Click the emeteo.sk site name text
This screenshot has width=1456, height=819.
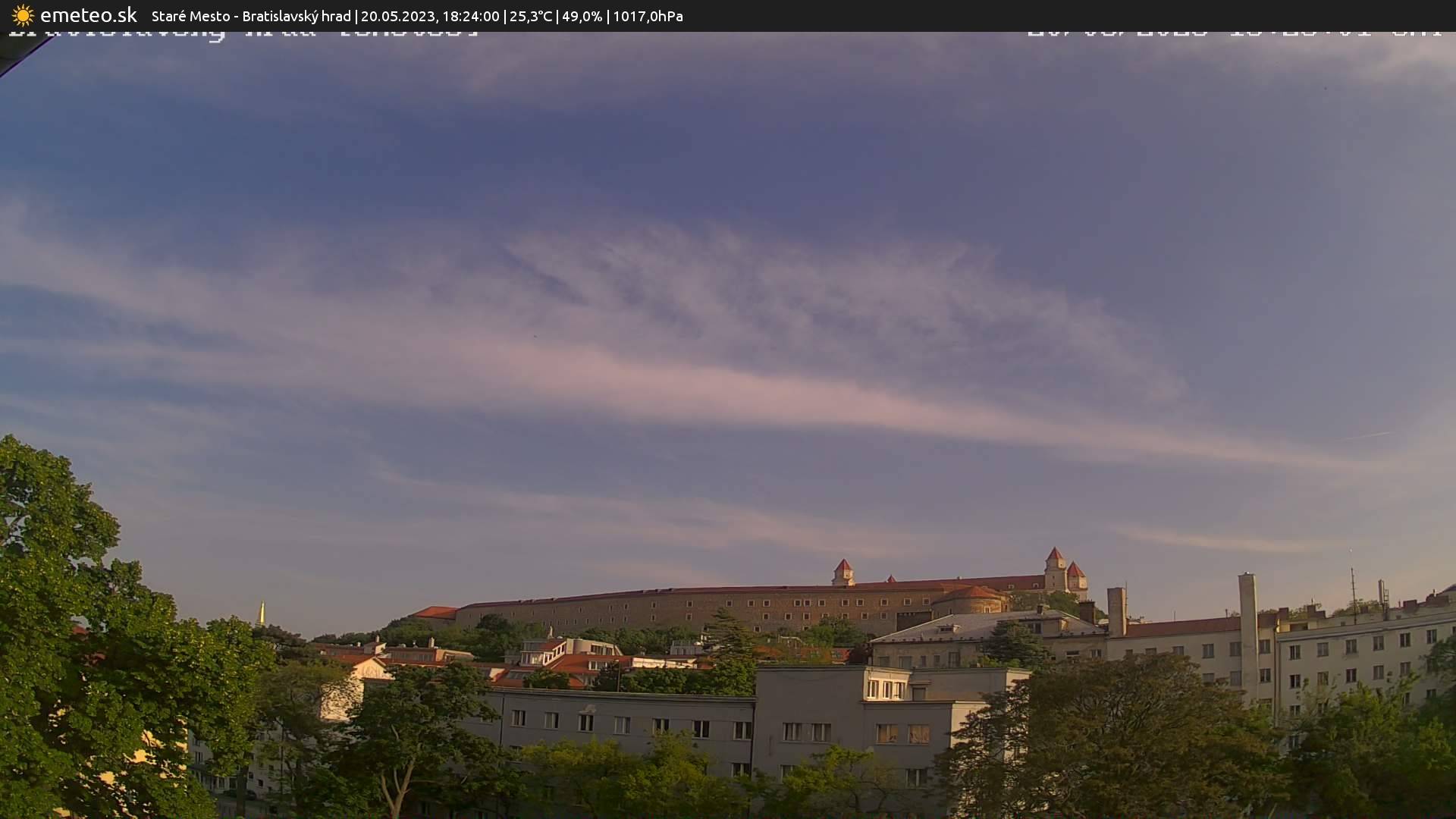(x=88, y=15)
